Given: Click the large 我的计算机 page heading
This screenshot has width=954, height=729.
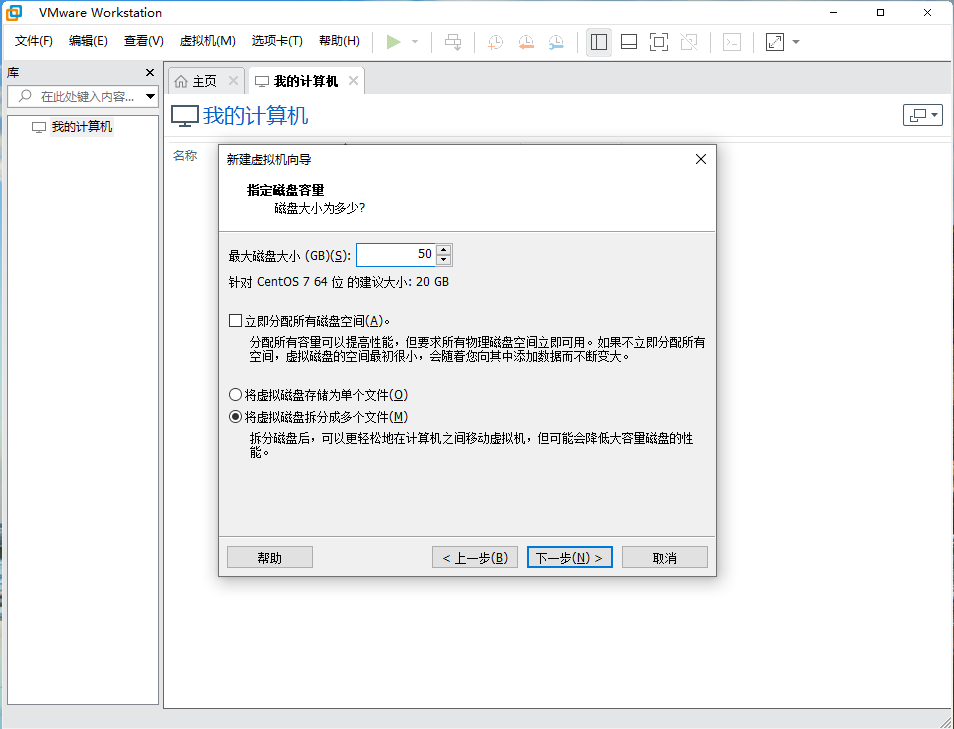Looking at the screenshot, I should 256,116.
